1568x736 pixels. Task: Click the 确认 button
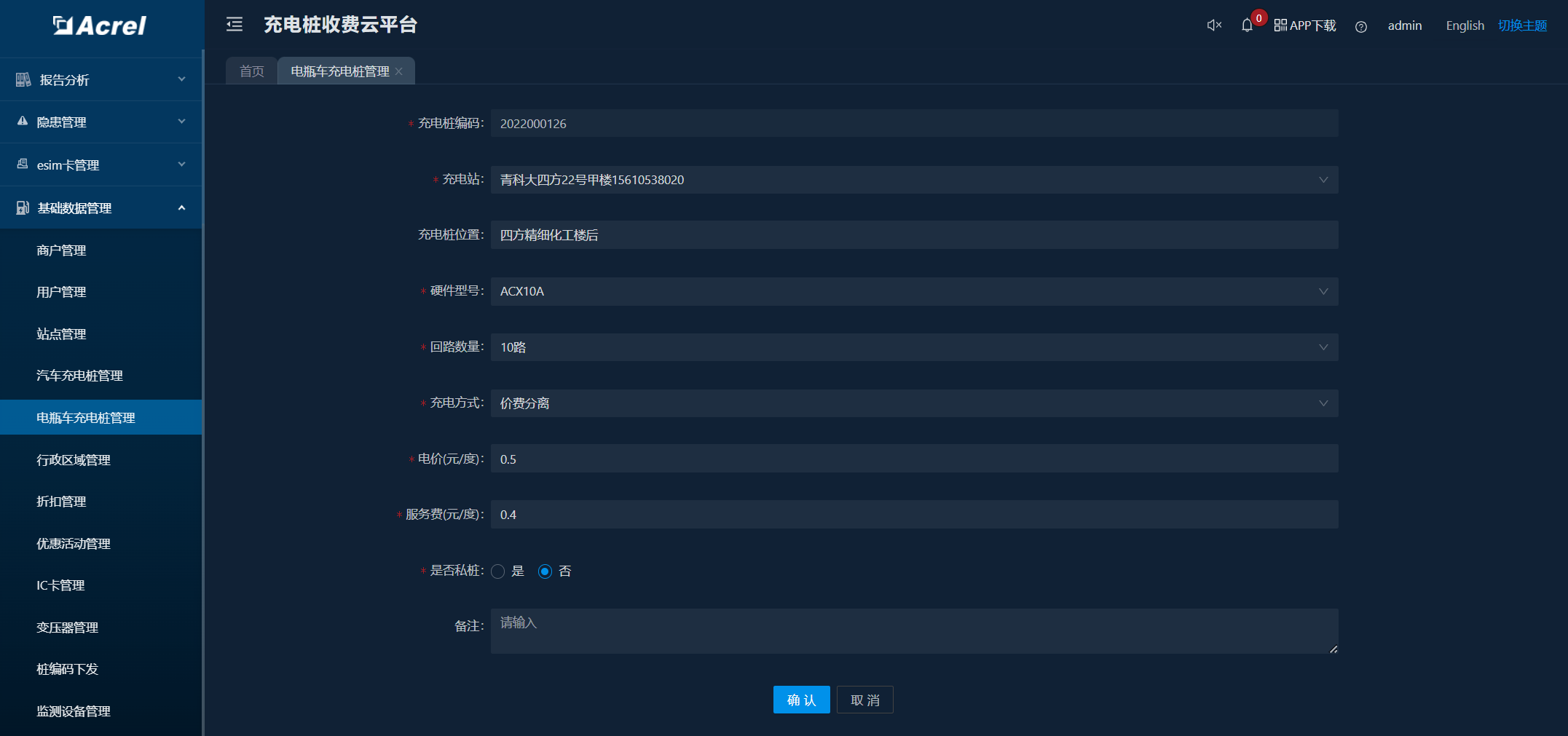801,700
